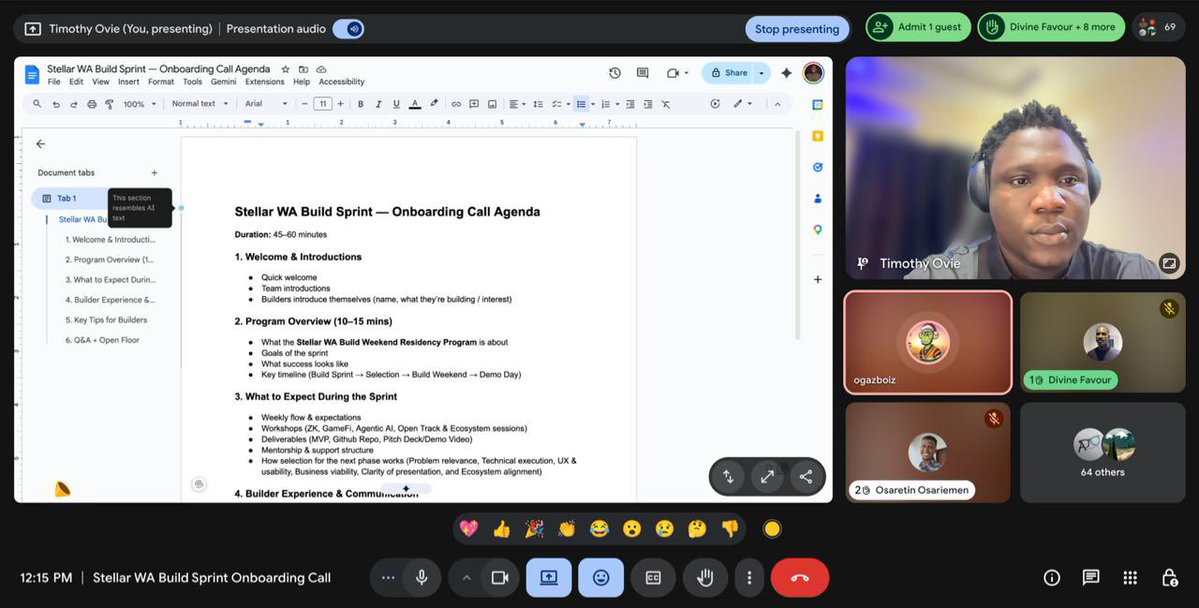1199x608 pixels.
Task: Open the Extensions menu
Action: (265, 82)
